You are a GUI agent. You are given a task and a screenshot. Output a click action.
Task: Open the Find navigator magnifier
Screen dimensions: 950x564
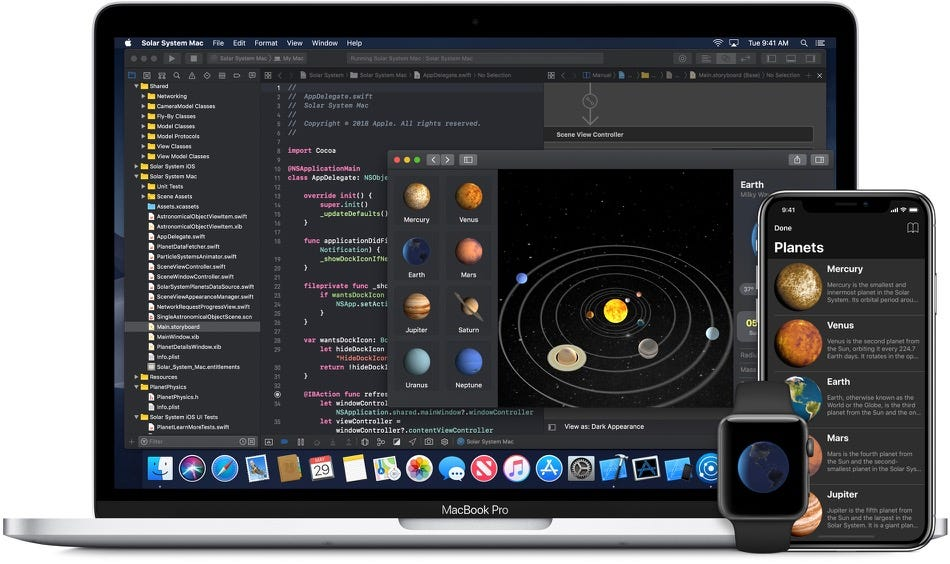coord(177,76)
